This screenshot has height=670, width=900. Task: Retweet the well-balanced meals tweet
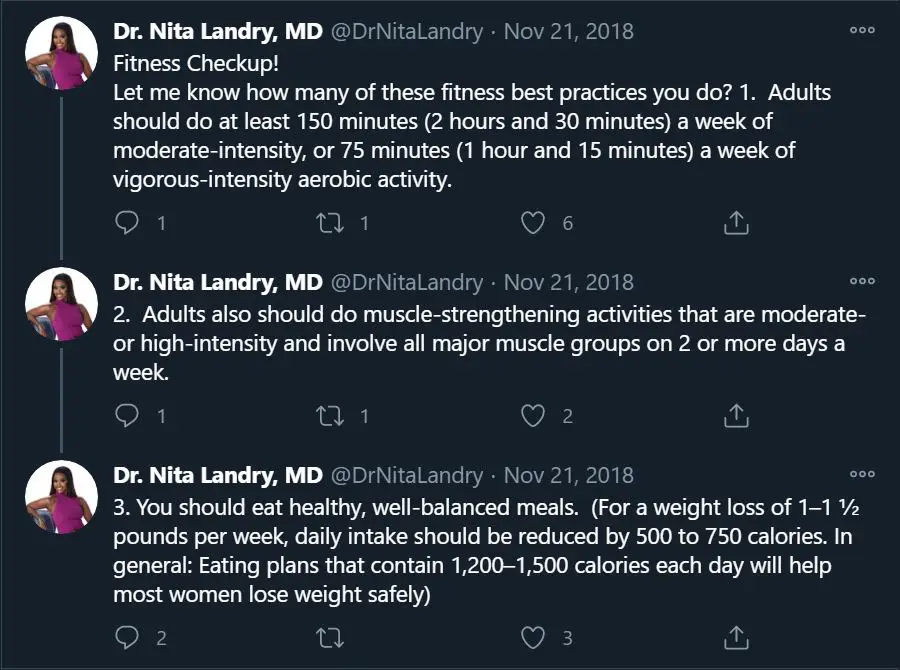pyautogui.click(x=330, y=637)
